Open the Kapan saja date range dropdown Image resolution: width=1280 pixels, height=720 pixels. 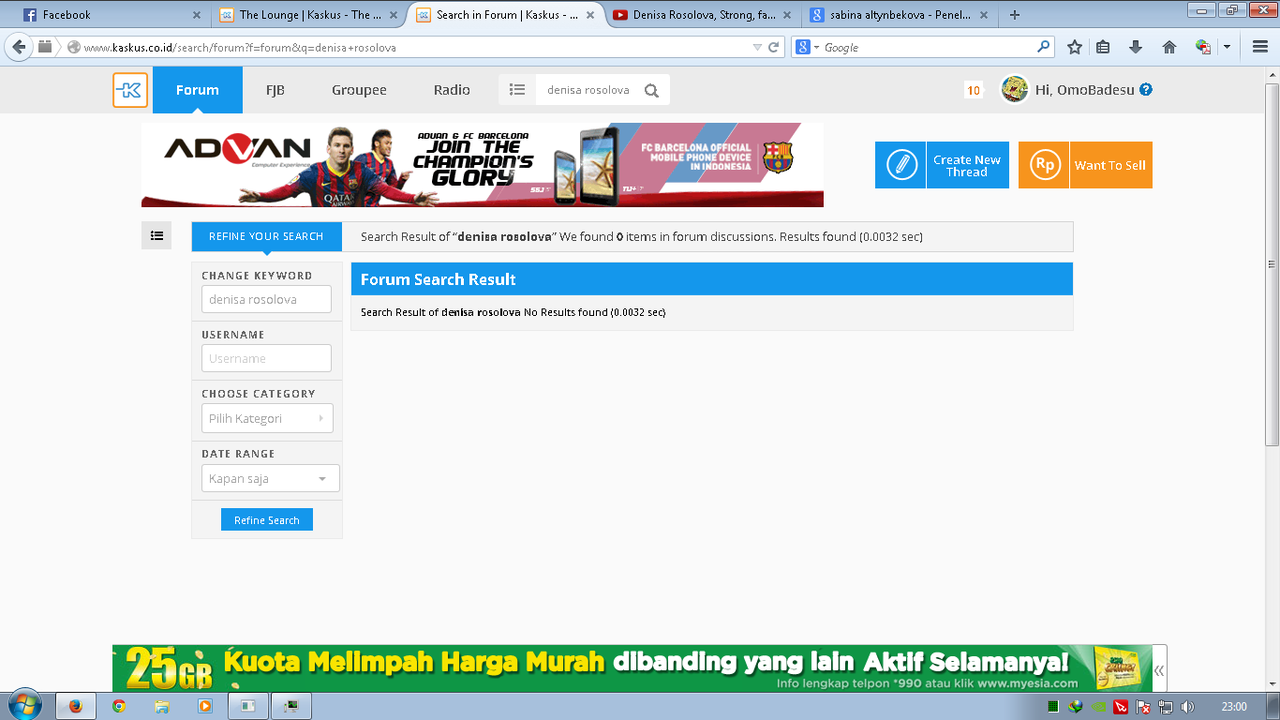tap(270, 478)
